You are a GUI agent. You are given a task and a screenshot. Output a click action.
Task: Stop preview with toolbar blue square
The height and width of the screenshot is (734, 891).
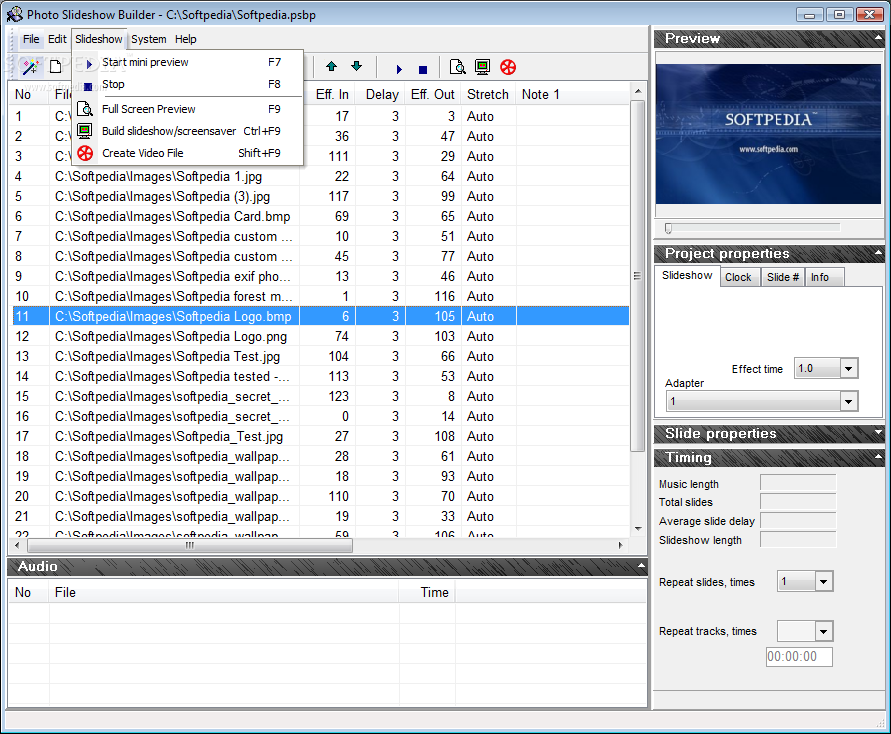click(423, 69)
